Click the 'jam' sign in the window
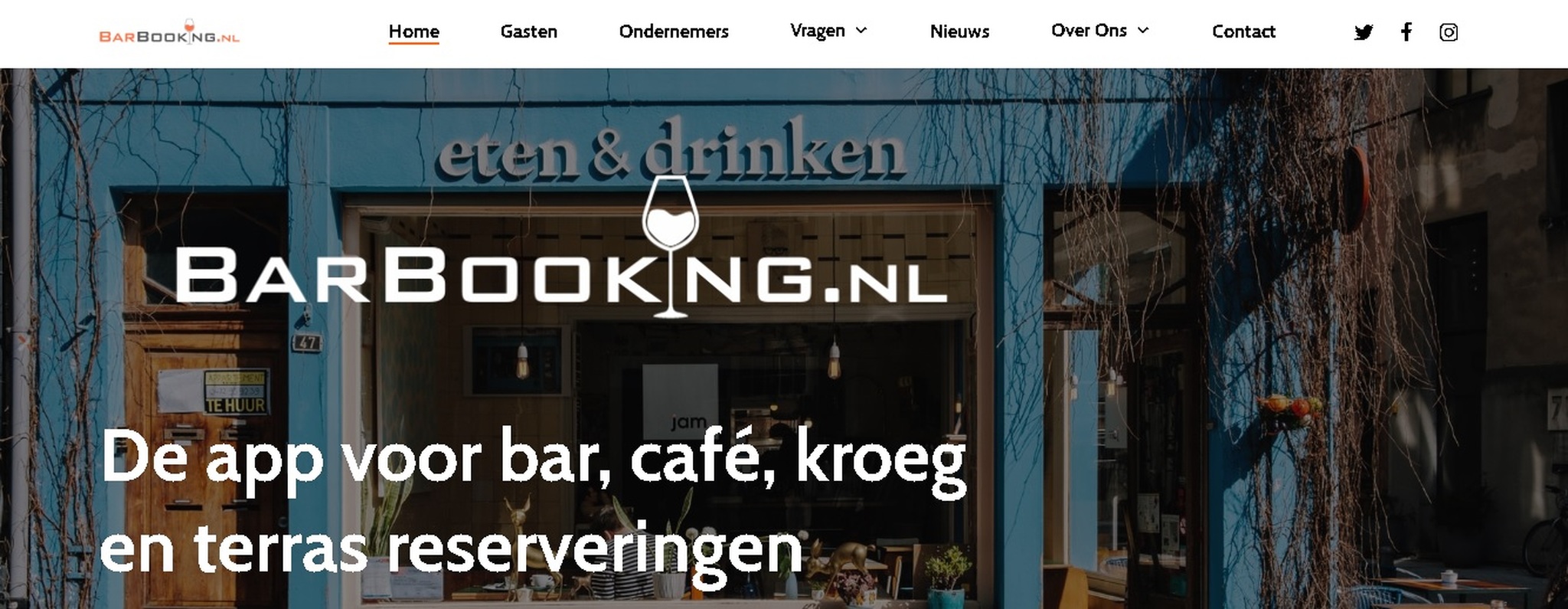 coord(688,422)
